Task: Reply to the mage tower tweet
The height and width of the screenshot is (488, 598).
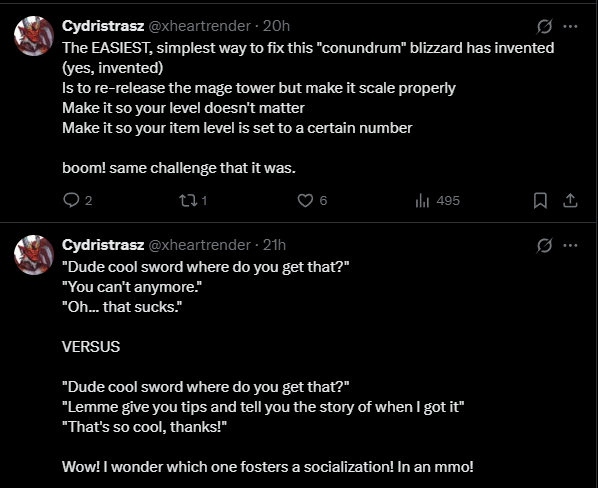Action: [77, 200]
